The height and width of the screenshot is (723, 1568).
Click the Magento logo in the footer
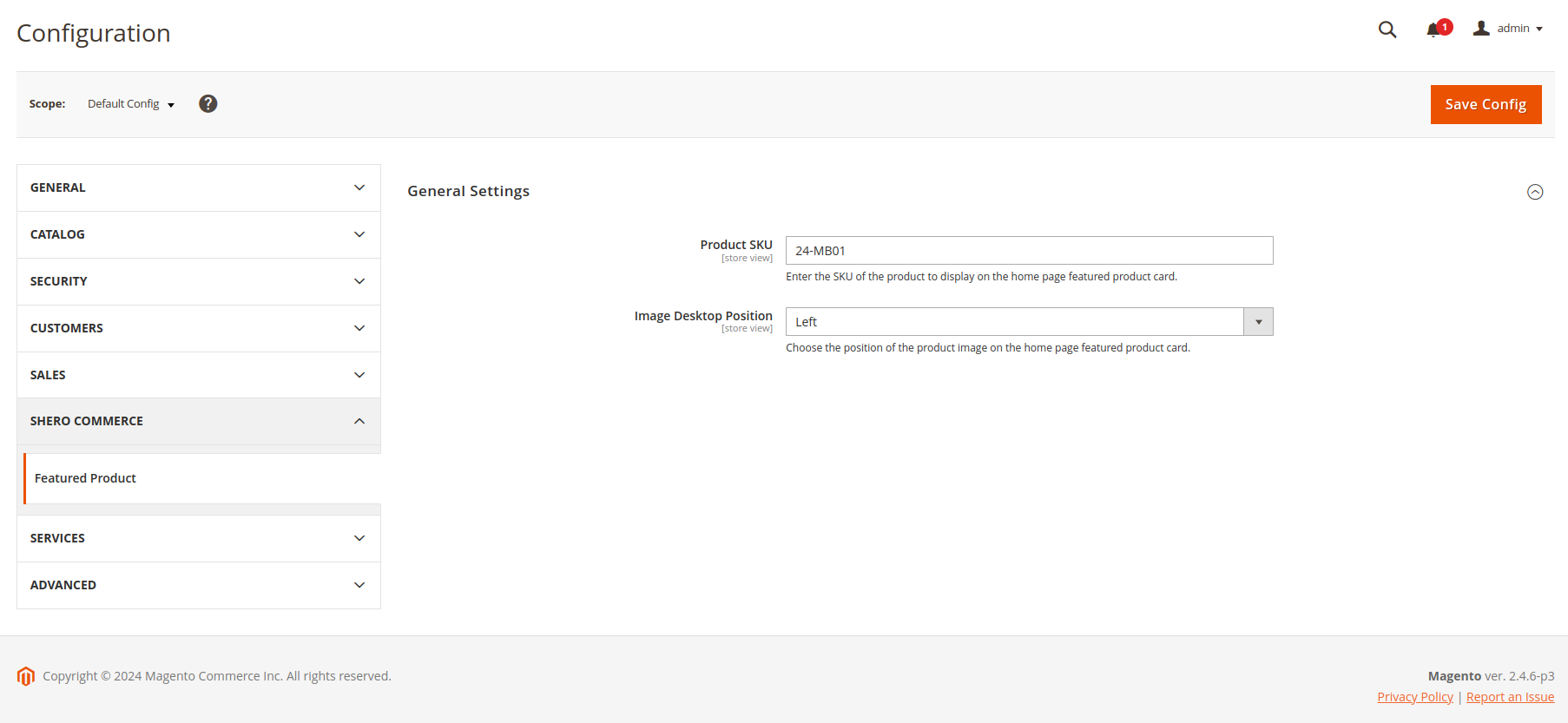coord(26,676)
